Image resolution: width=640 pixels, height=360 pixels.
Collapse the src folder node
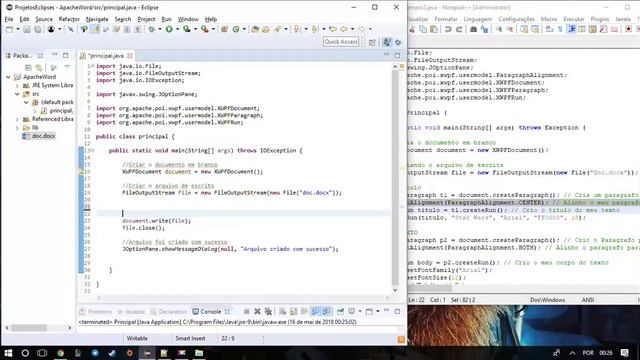17,94
